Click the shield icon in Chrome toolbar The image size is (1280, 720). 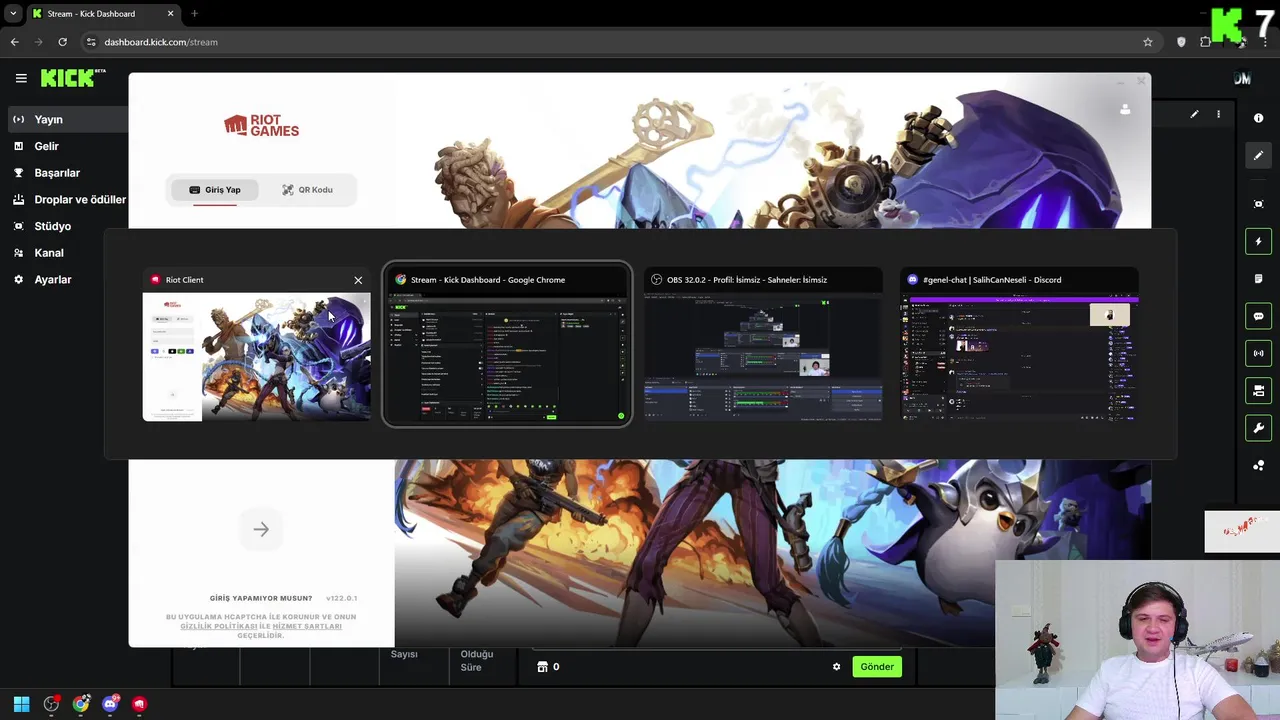click(x=1181, y=42)
